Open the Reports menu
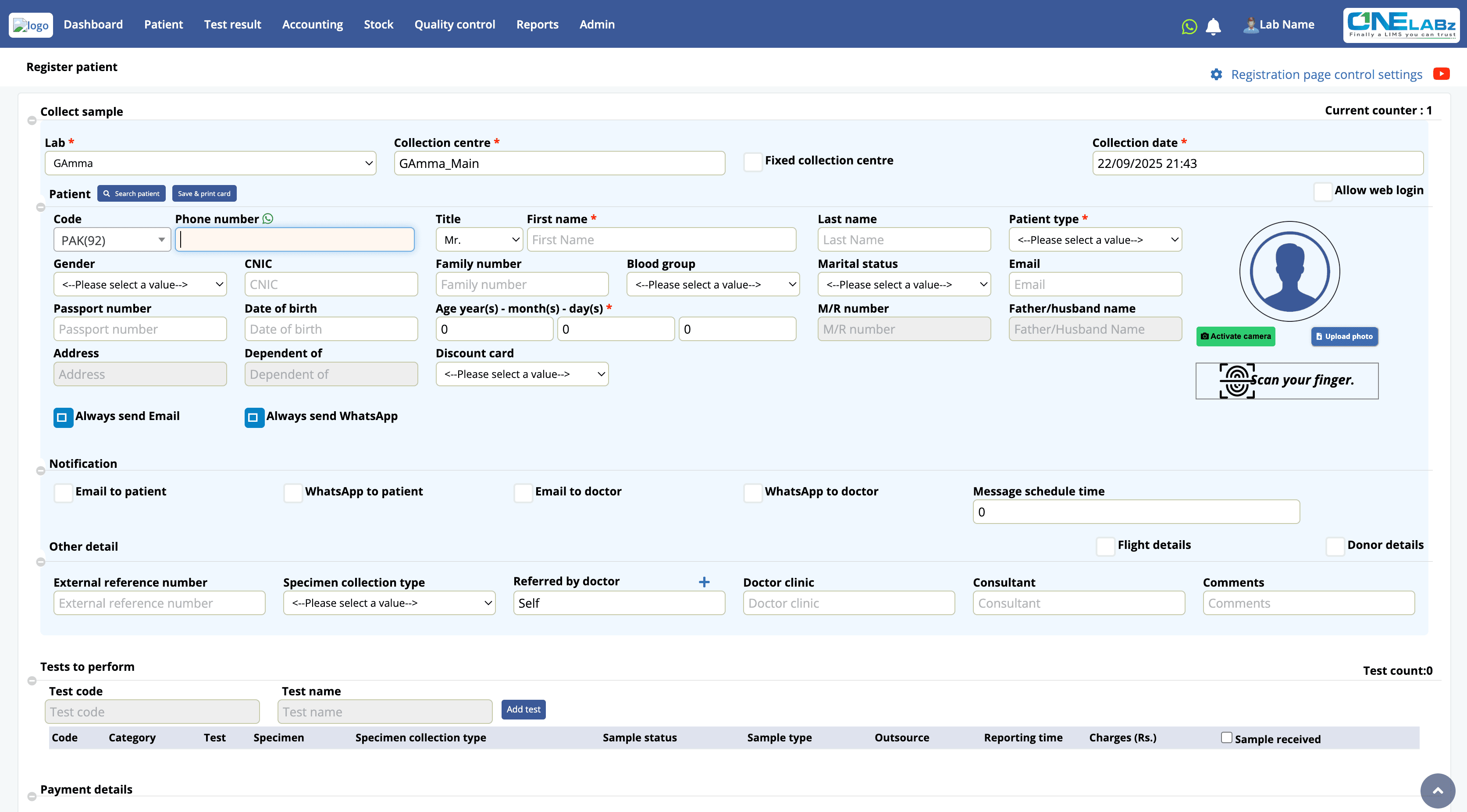 coord(537,25)
